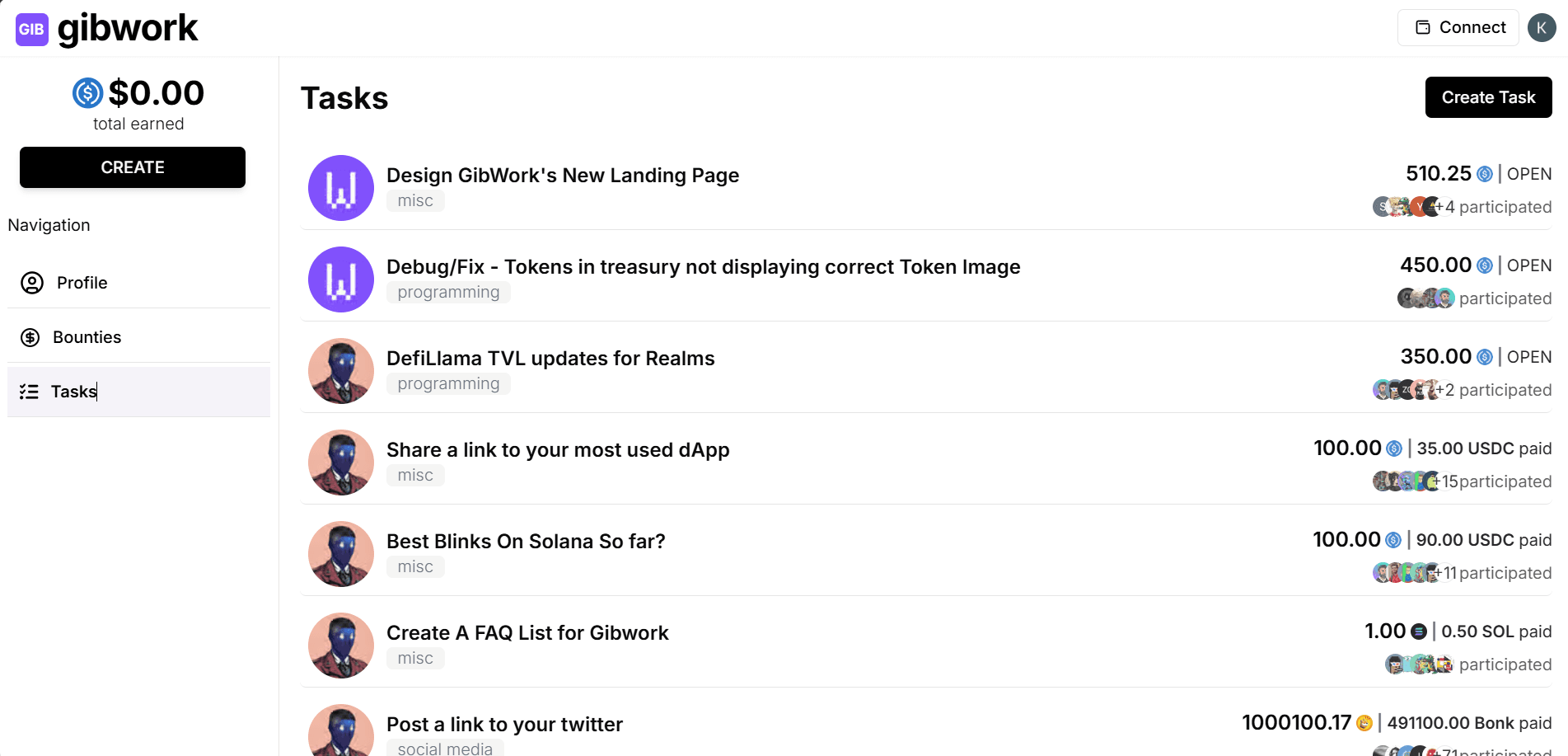
Task: Click USDC icon next to 450.00
Action: pos(1485,265)
